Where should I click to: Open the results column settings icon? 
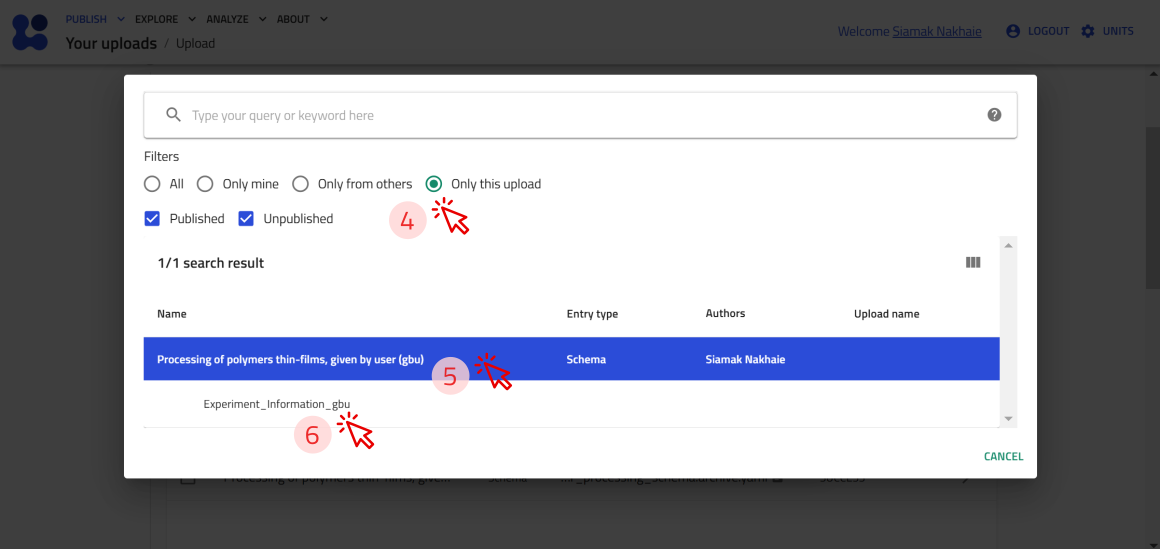[x=973, y=262]
